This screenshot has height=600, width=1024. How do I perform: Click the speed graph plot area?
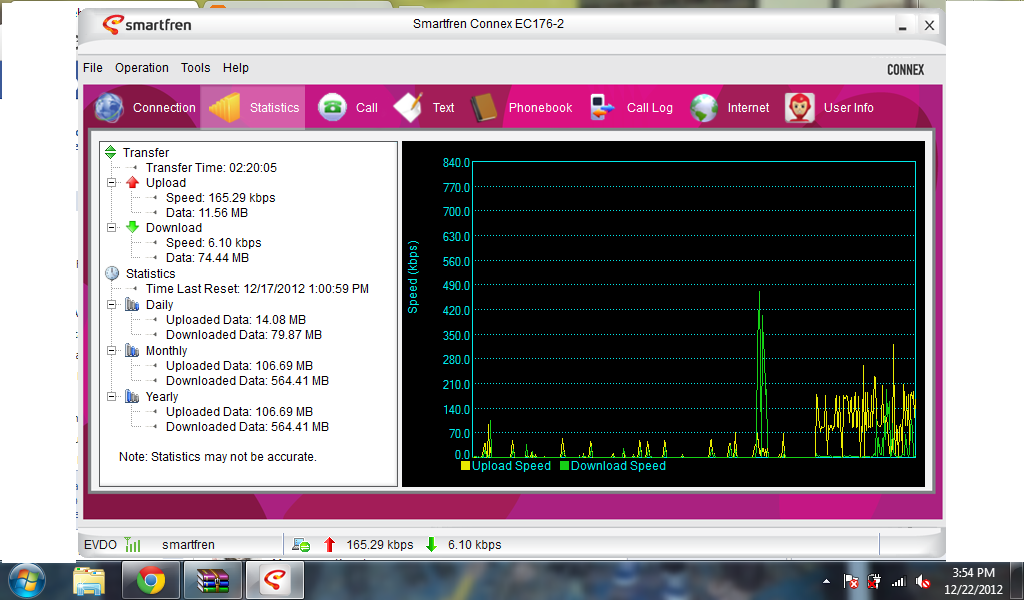click(x=694, y=309)
